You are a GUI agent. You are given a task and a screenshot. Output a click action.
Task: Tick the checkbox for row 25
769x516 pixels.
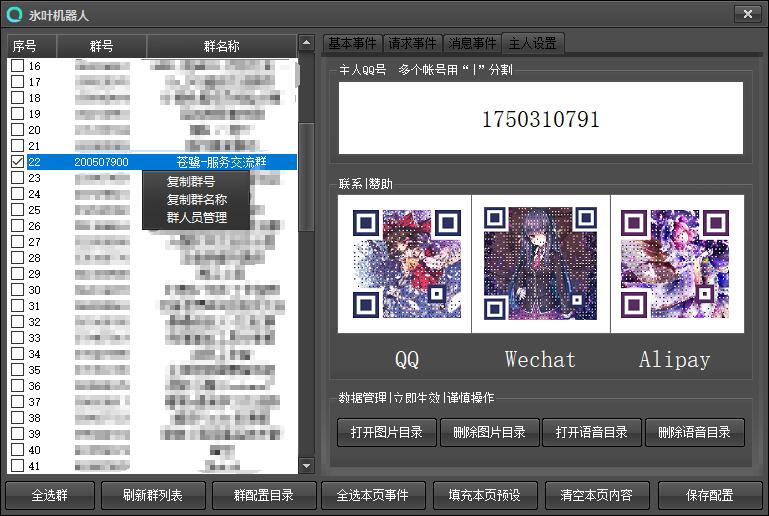(18, 210)
